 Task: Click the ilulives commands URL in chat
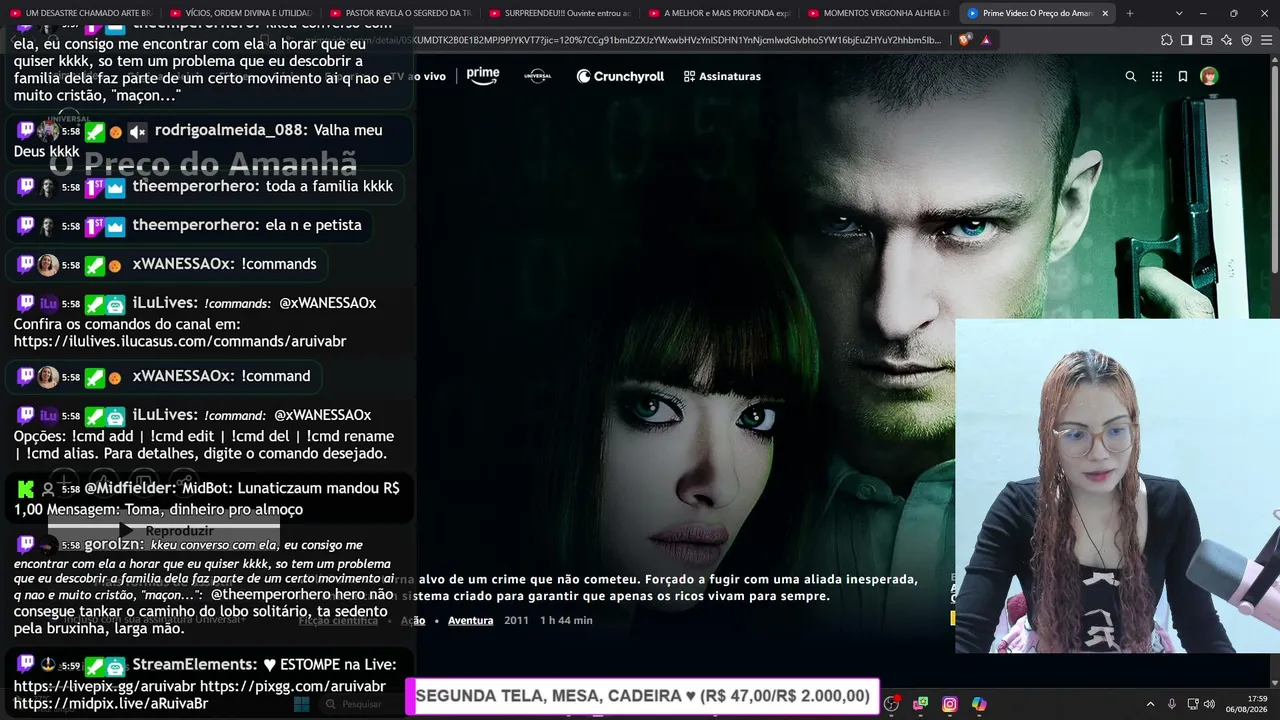point(180,341)
